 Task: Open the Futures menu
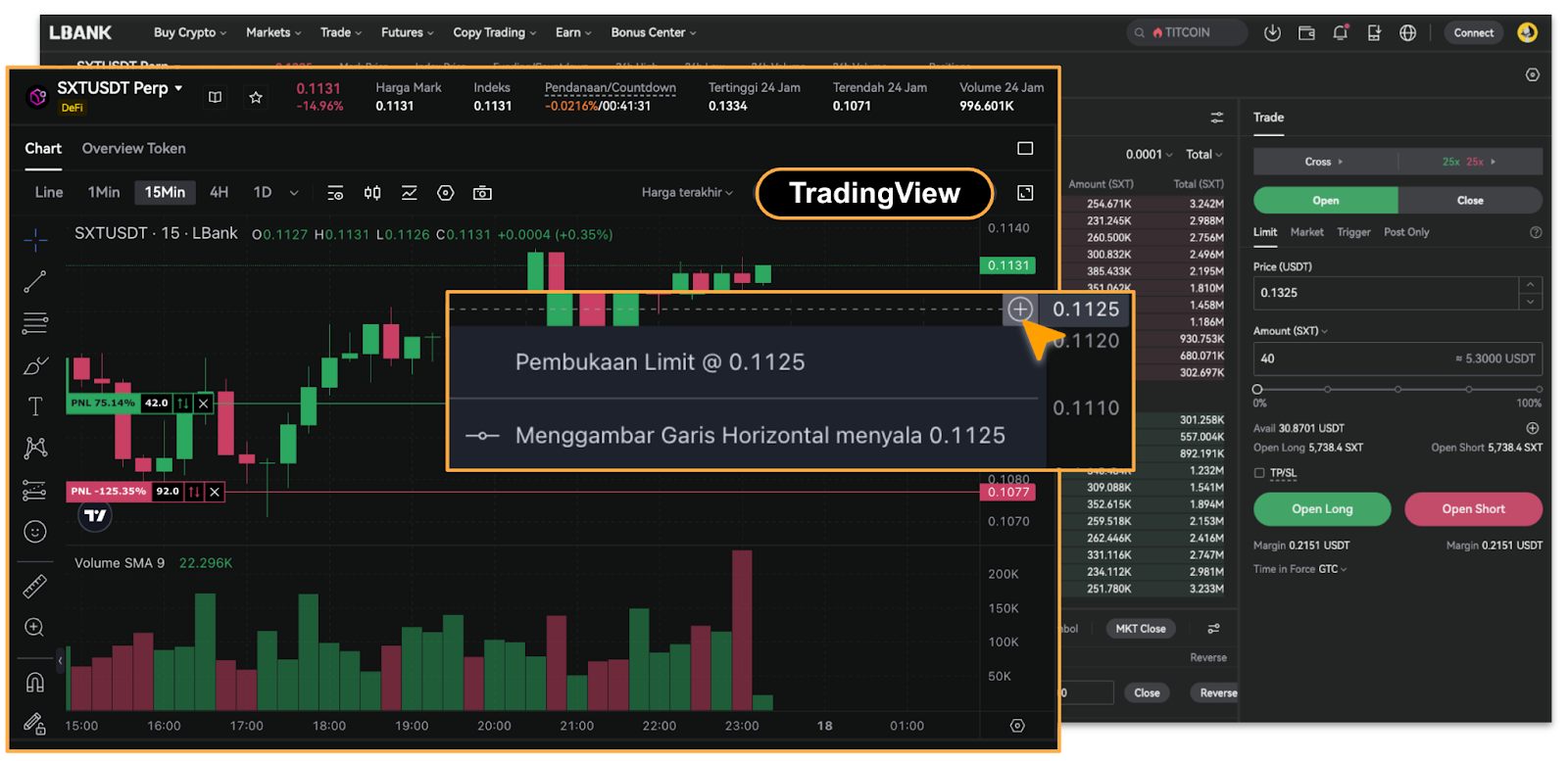[408, 32]
